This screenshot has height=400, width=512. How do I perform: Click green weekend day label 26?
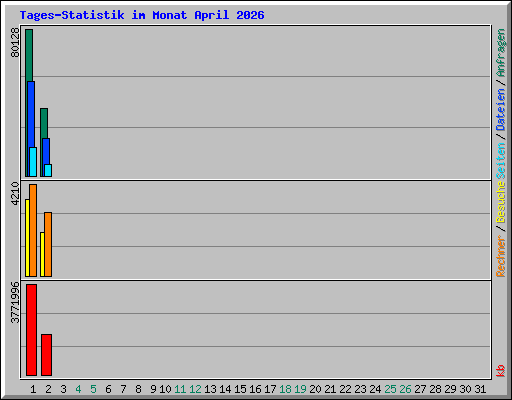tap(405, 389)
